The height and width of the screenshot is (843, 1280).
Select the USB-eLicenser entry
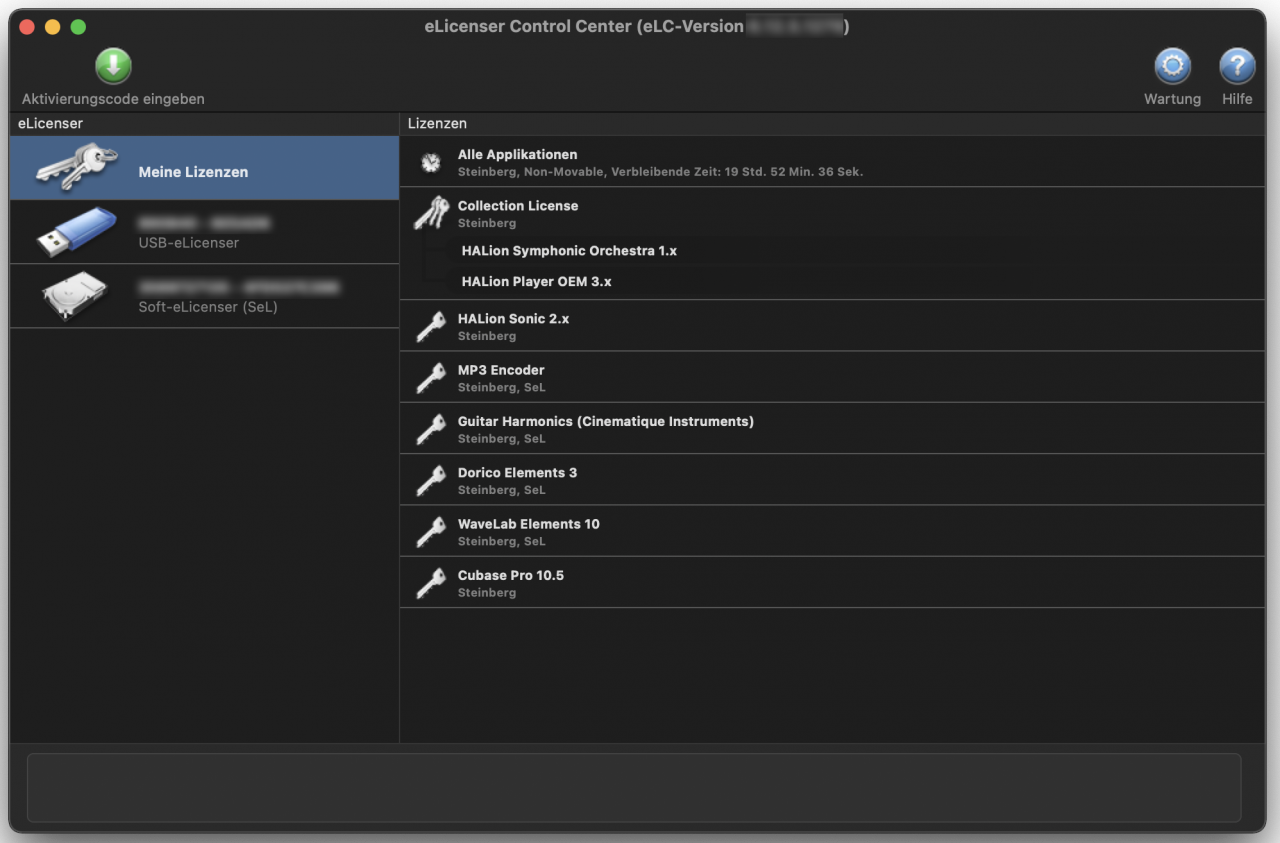[x=204, y=232]
